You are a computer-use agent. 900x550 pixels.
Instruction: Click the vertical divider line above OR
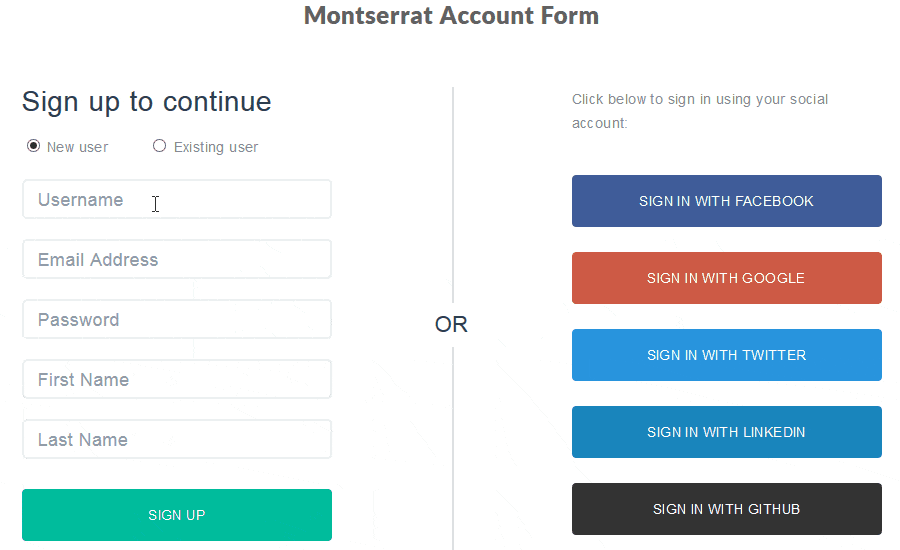click(x=453, y=200)
